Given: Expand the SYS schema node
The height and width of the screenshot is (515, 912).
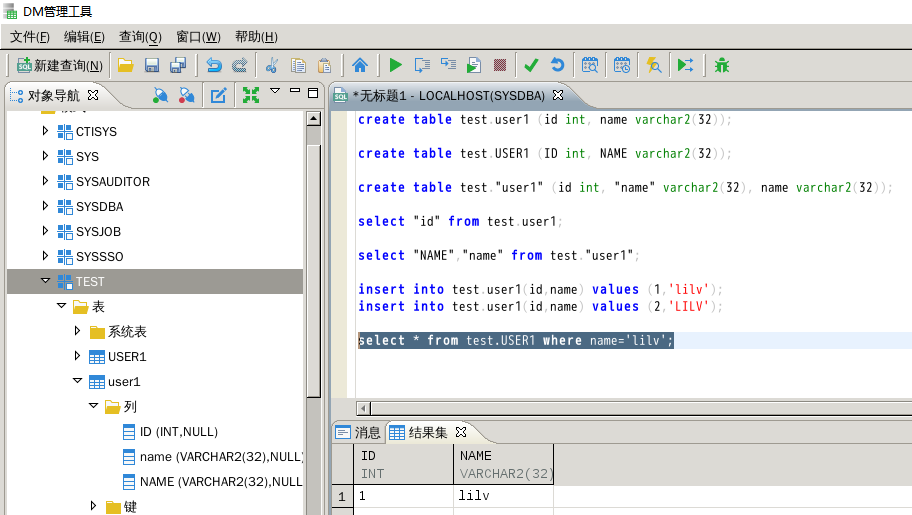Looking at the screenshot, I should (x=45, y=156).
